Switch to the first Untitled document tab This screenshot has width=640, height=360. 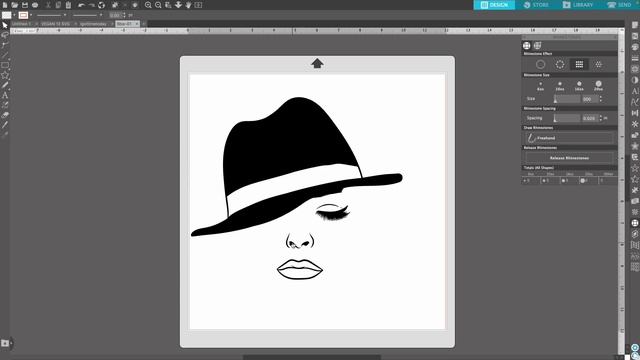click(x=22, y=24)
